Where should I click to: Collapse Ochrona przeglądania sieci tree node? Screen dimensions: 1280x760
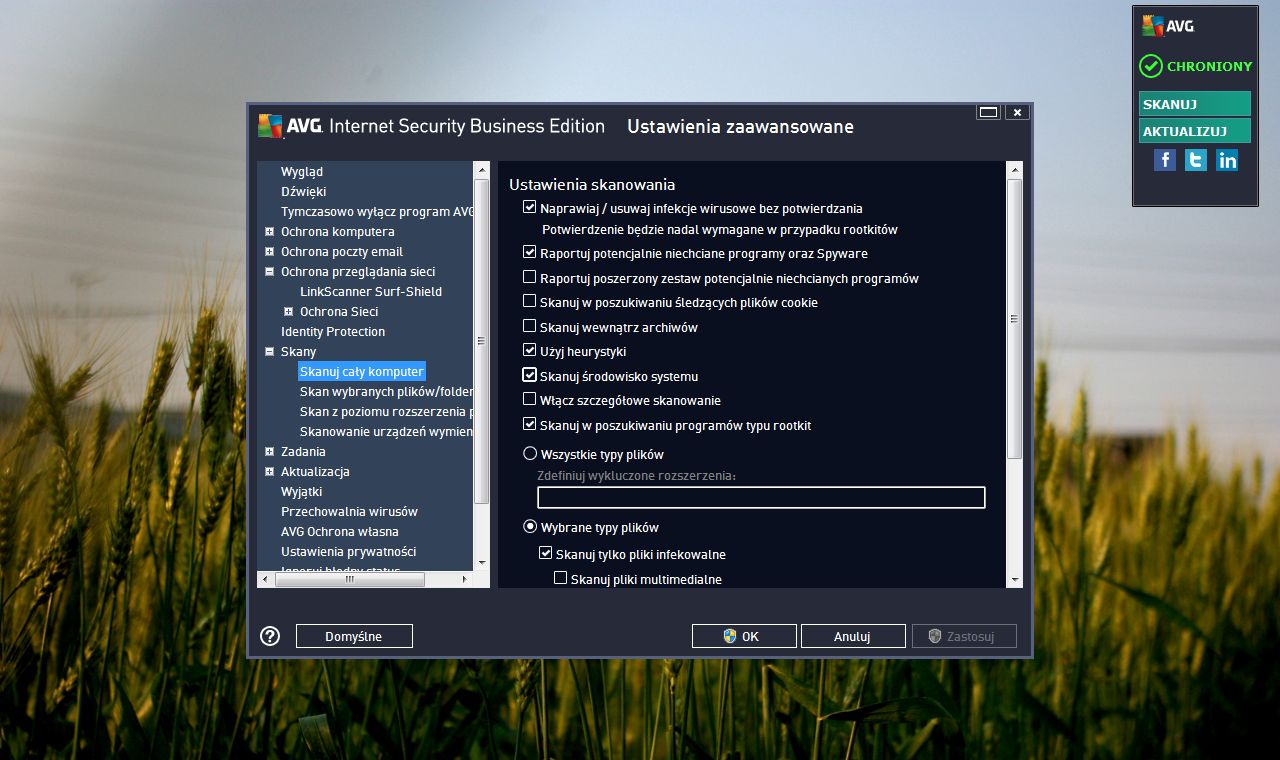pos(270,272)
